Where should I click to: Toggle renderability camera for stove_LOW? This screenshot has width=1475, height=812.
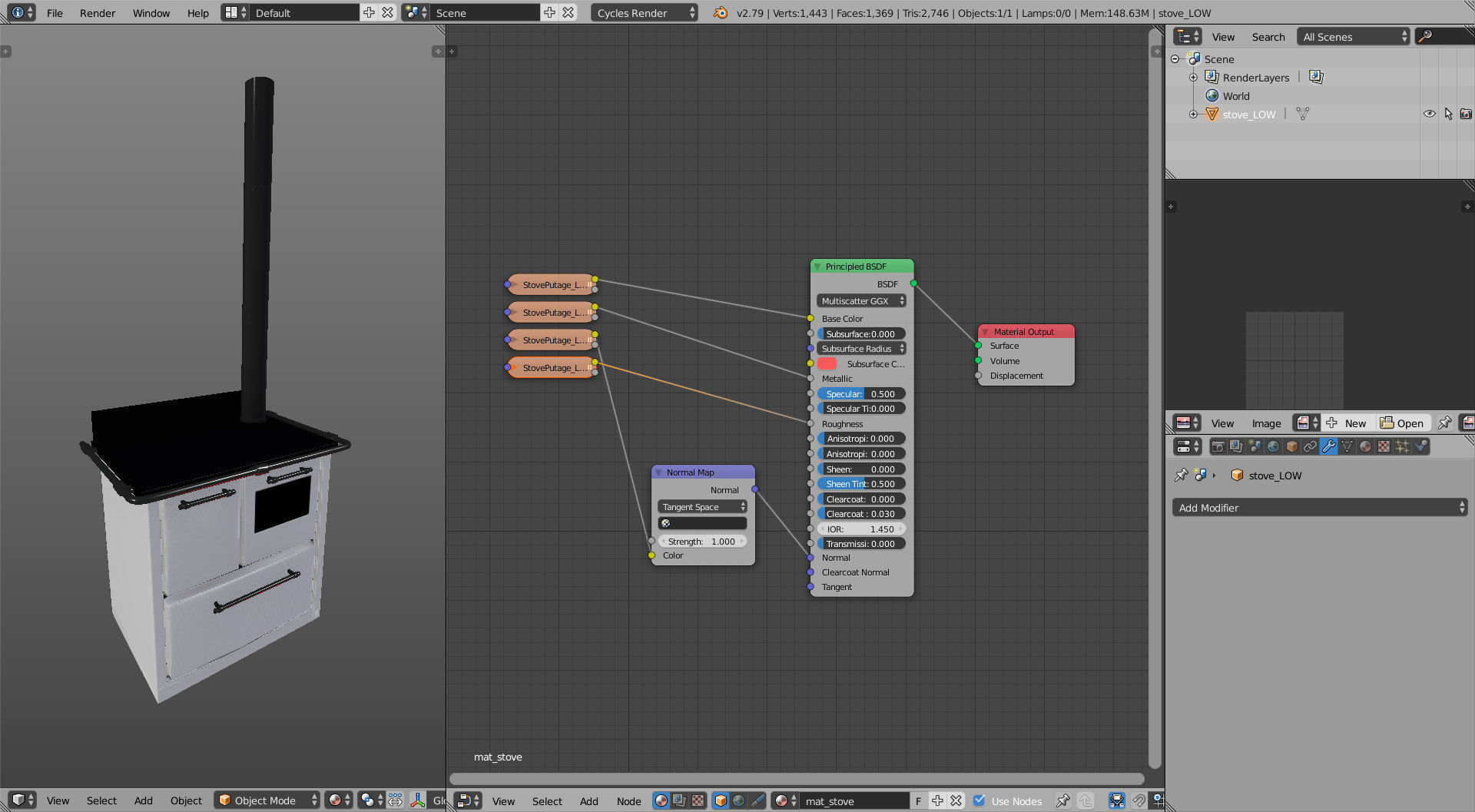click(1466, 114)
